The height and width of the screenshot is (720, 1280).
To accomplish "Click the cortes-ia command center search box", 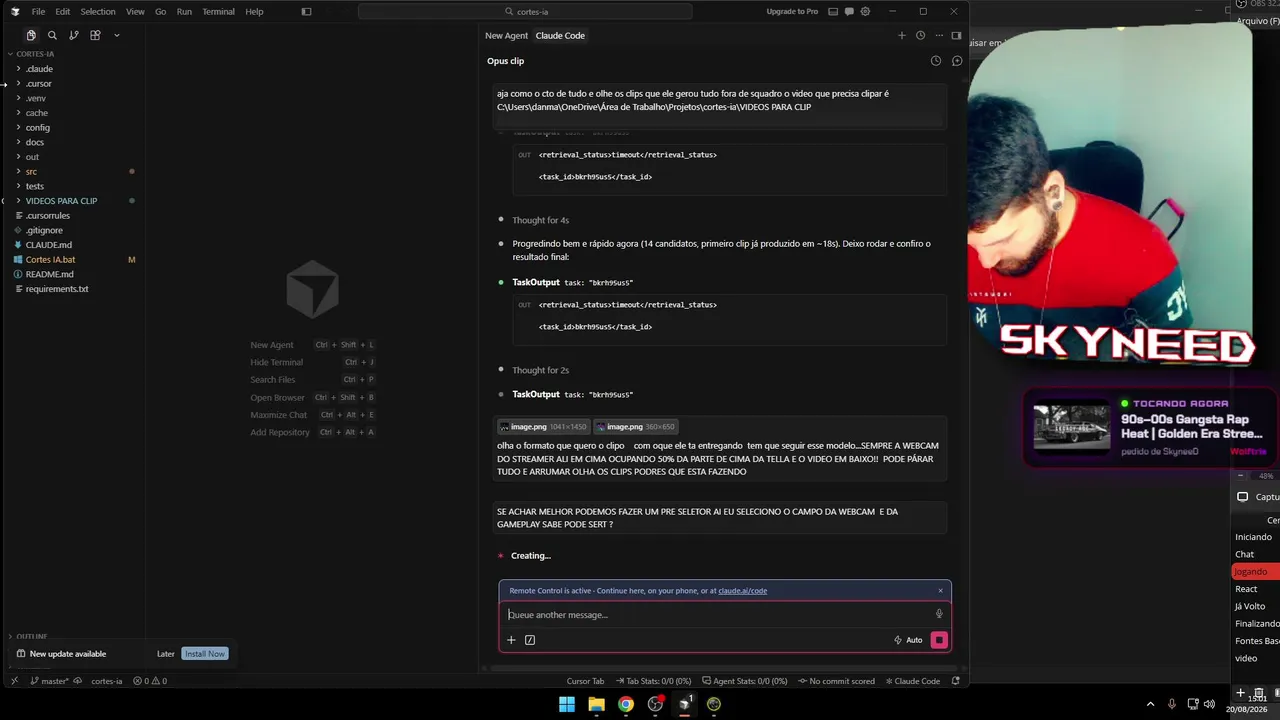I will 525,12.
